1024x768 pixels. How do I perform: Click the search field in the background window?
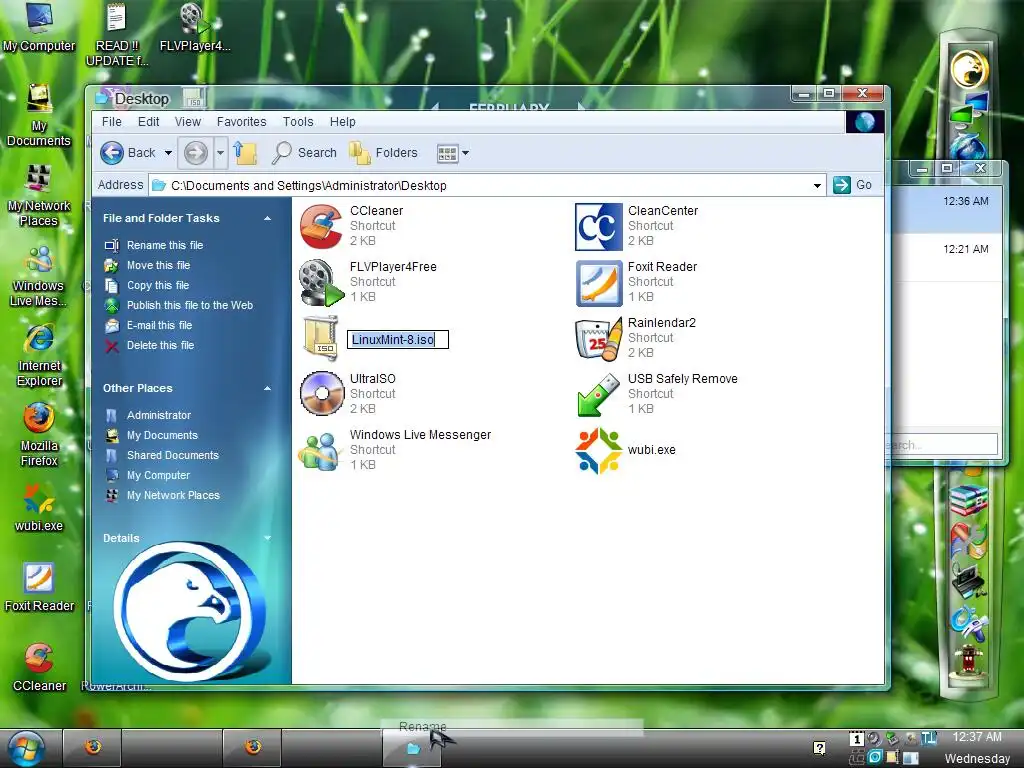(943, 445)
